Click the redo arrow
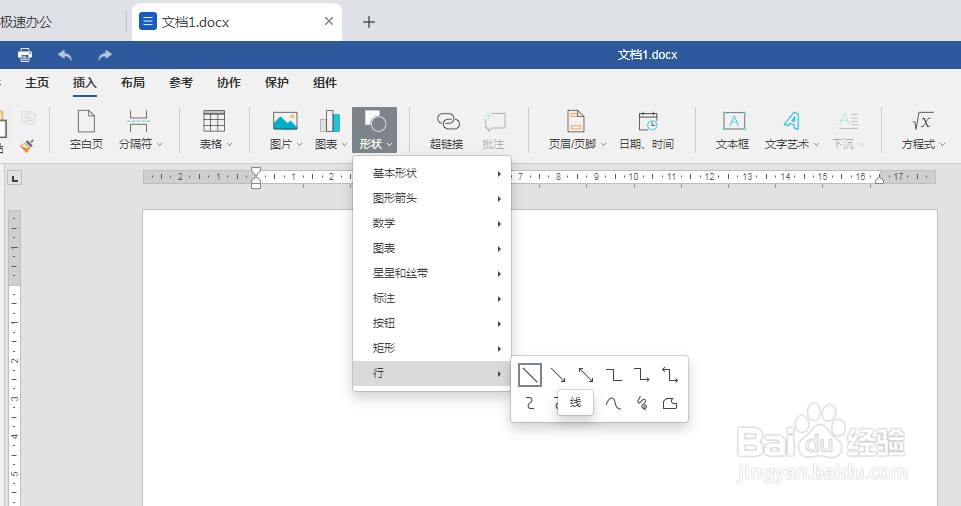The width and height of the screenshot is (961, 506). coord(105,55)
